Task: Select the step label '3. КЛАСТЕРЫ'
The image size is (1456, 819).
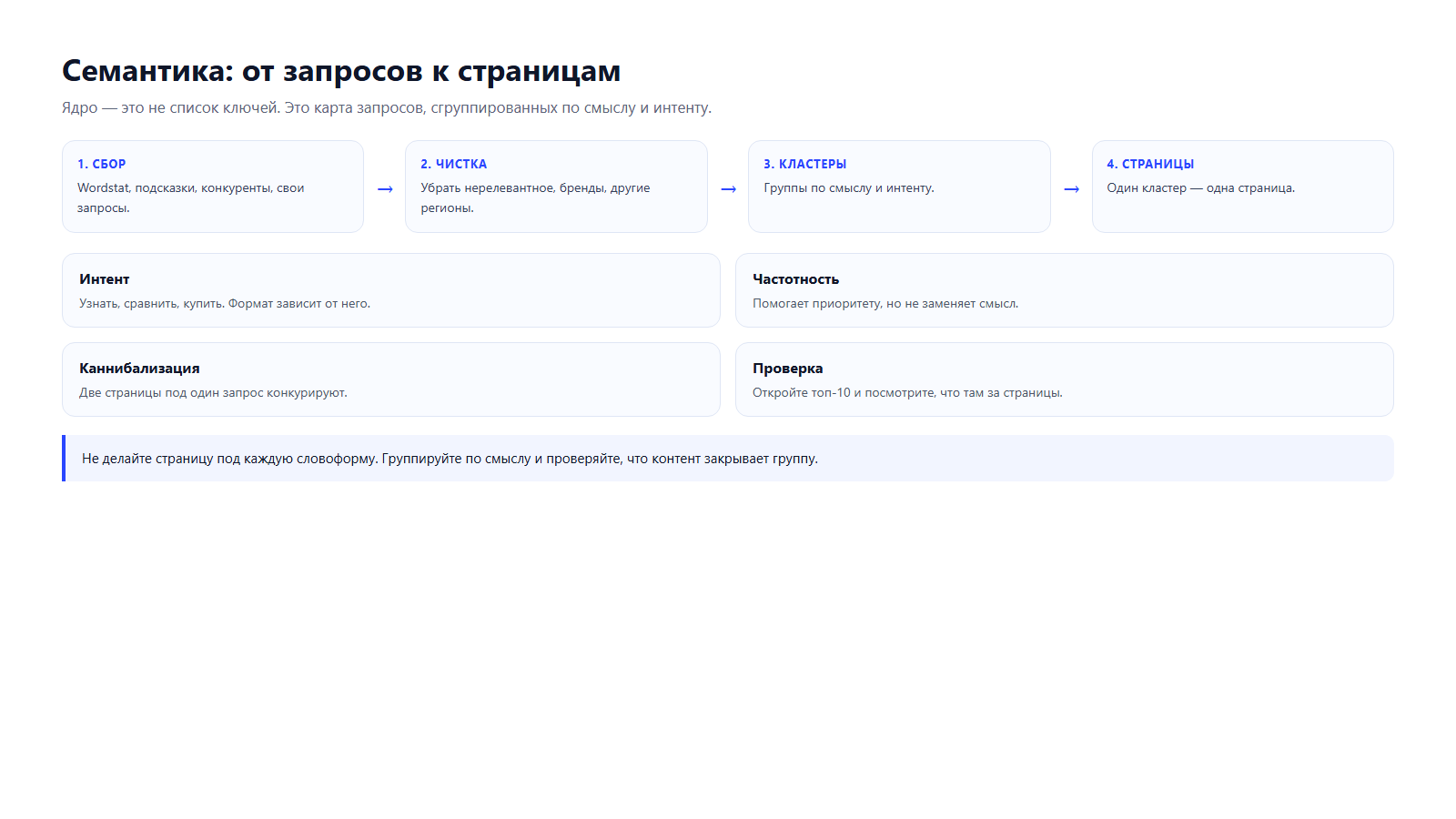Action: coord(804,164)
